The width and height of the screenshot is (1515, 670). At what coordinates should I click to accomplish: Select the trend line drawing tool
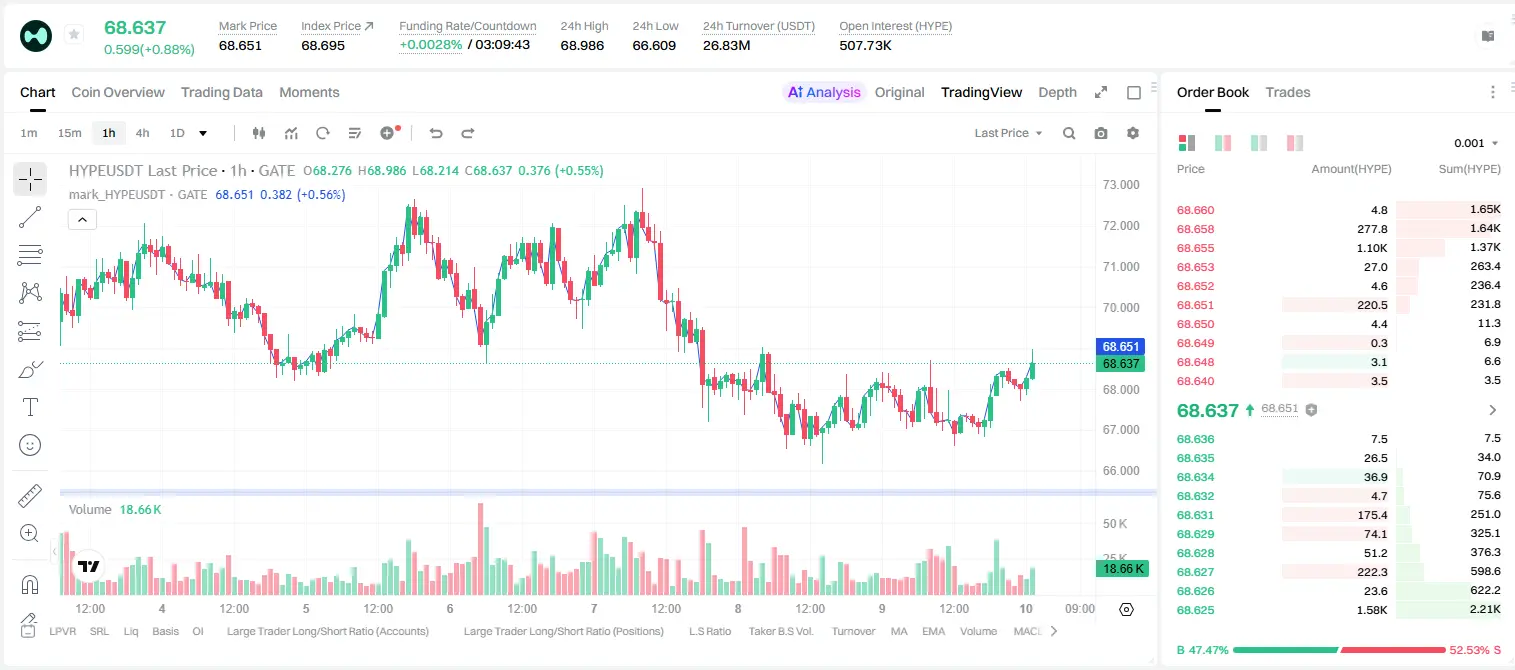(x=30, y=218)
